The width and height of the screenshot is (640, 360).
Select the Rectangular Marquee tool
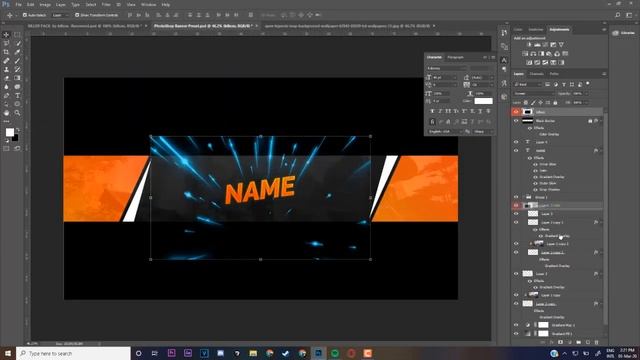[17, 35]
